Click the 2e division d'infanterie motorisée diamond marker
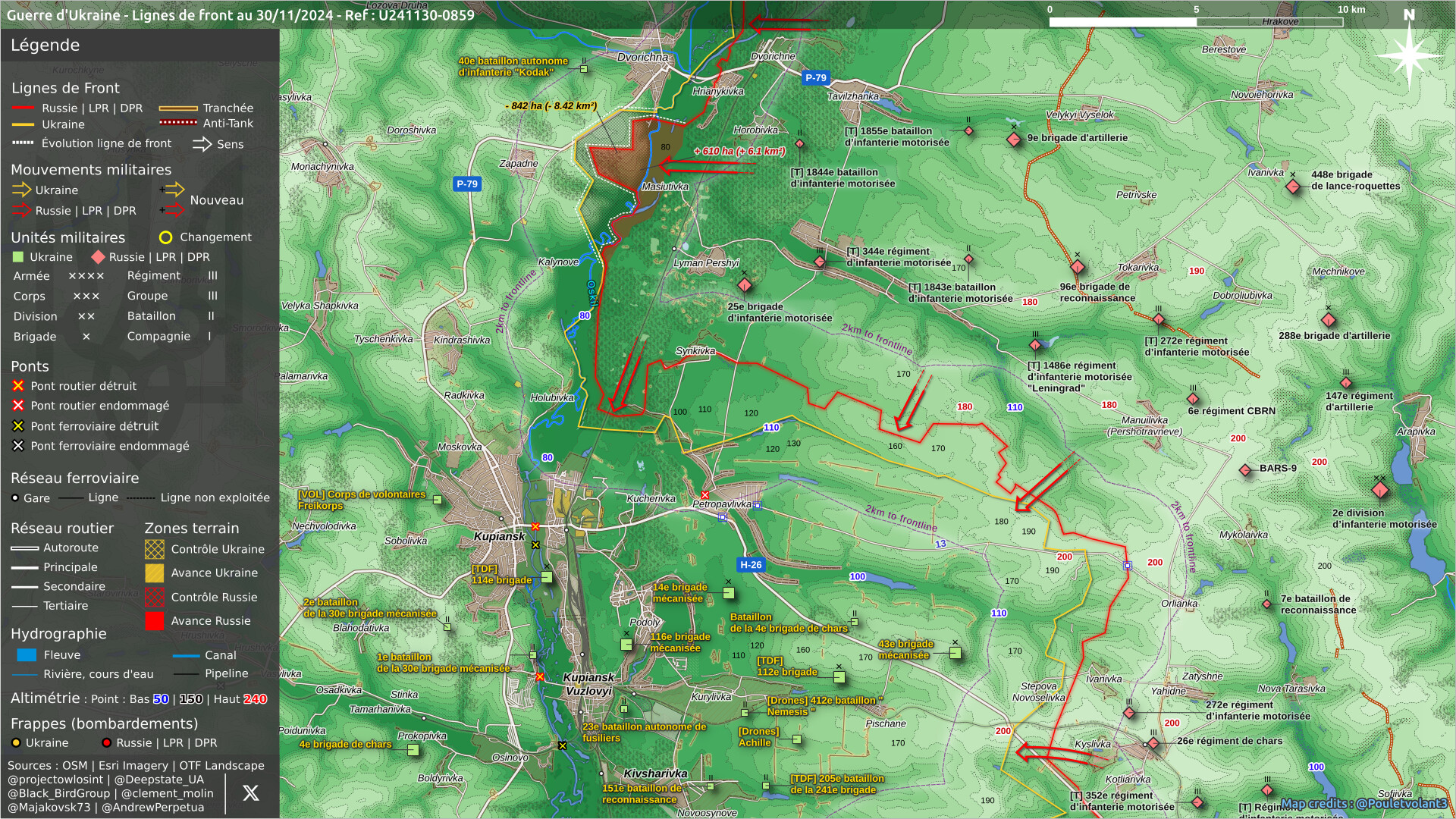 [1380, 490]
